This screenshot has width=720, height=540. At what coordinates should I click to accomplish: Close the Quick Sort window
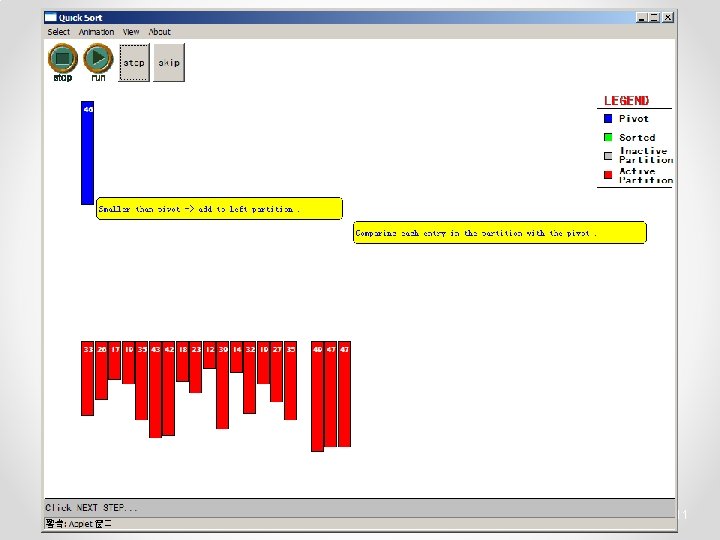click(x=668, y=17)
